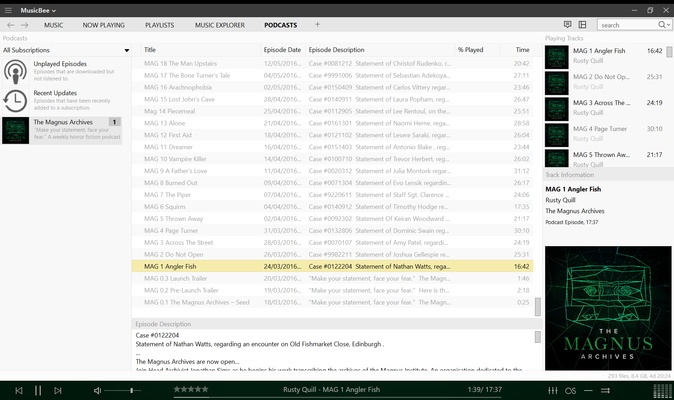Open the Music Explorer tab
The height and width of the screenshot is (400, 674).
click(220, 25)
